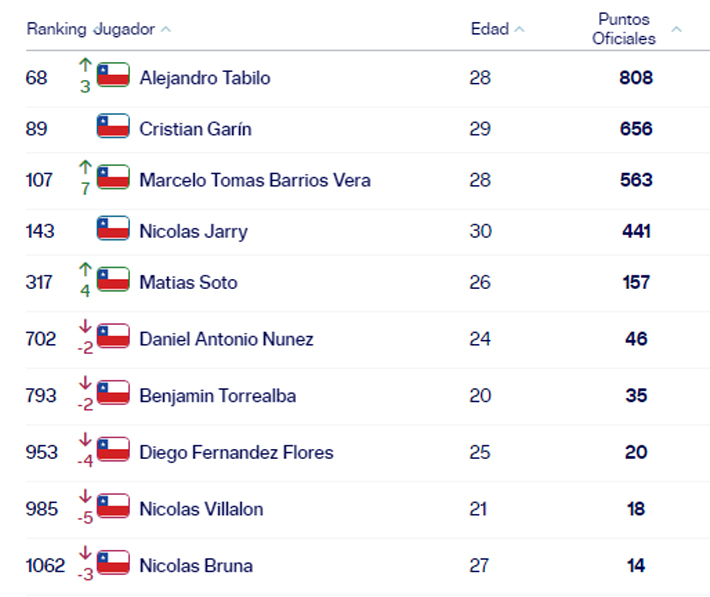The image size is (710, 597).
Task: Click the flag next to Daniel Antonio Nunez
Action: (x=113, y=337)
